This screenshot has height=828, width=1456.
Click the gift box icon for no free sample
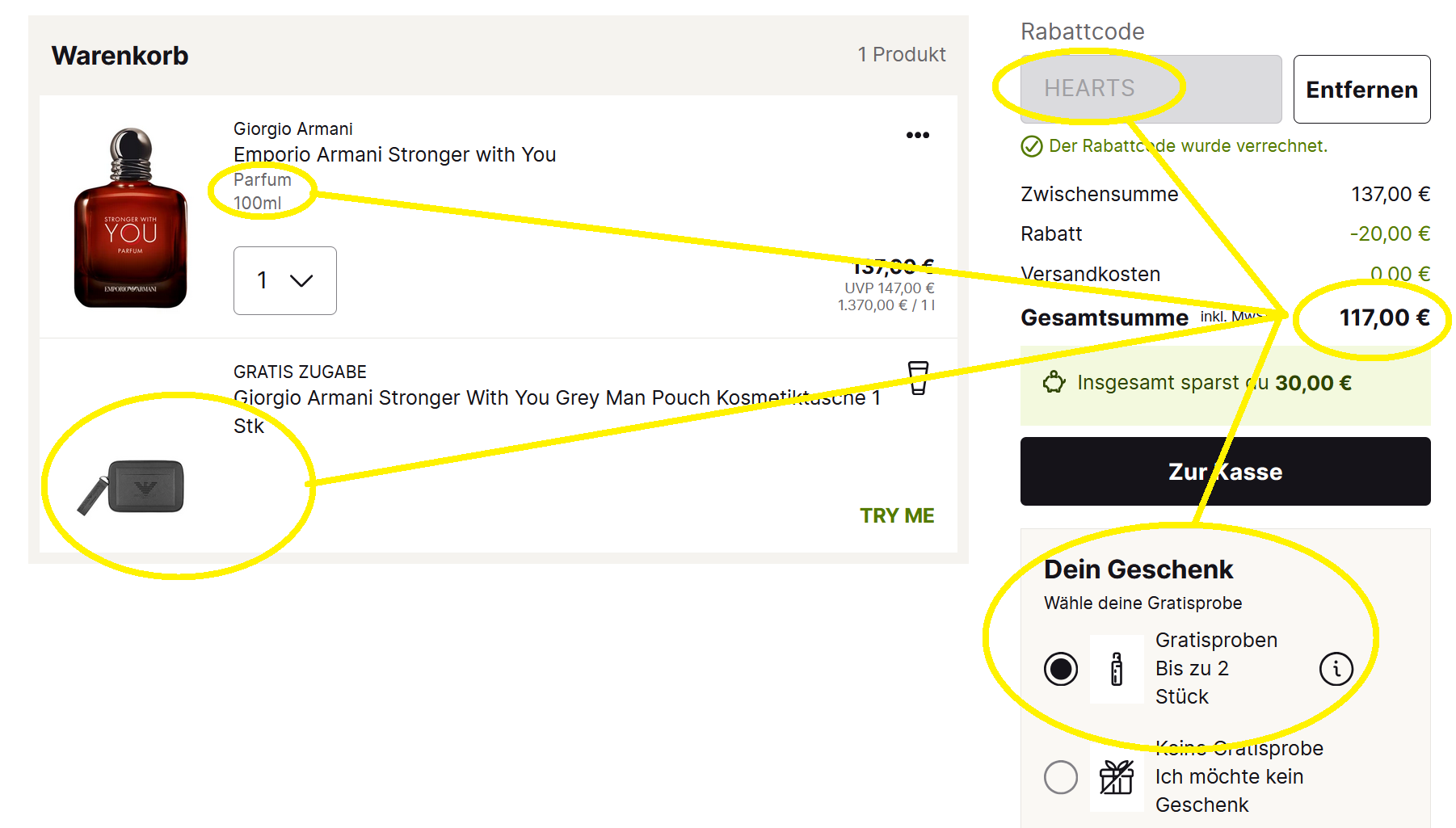coord(1117,777)
